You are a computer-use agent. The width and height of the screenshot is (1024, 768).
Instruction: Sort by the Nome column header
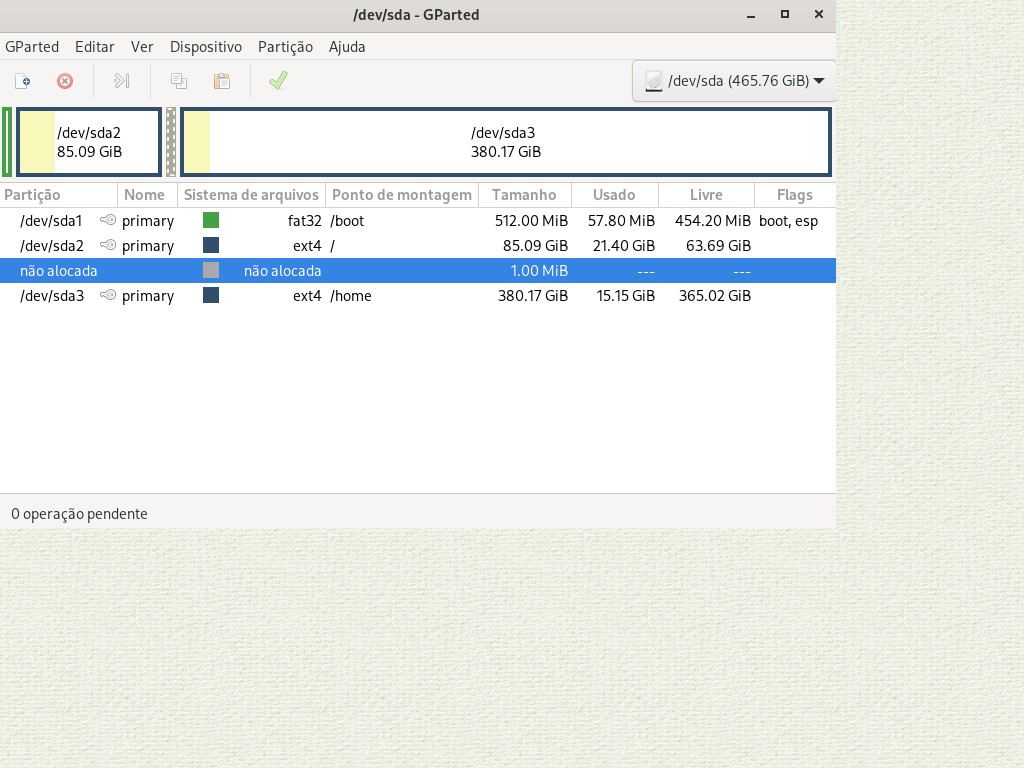(148, 195)
